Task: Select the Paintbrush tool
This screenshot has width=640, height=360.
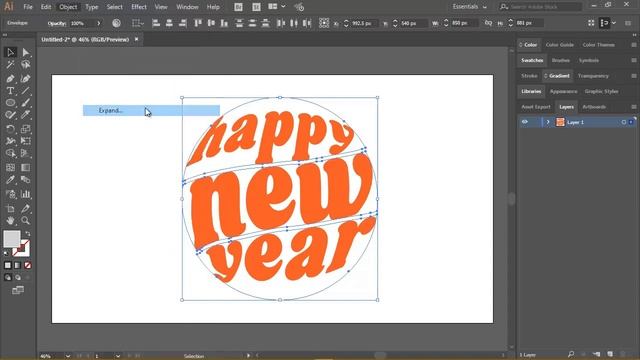Action: click(x=26, y=103)
